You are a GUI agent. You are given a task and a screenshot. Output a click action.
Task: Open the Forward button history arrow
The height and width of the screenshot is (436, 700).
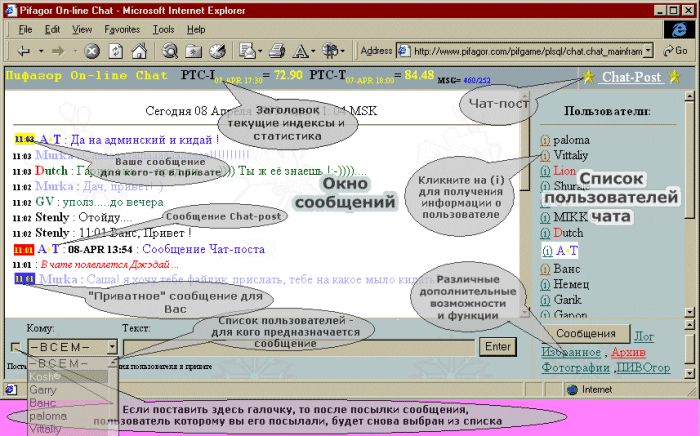coord(75,51)
